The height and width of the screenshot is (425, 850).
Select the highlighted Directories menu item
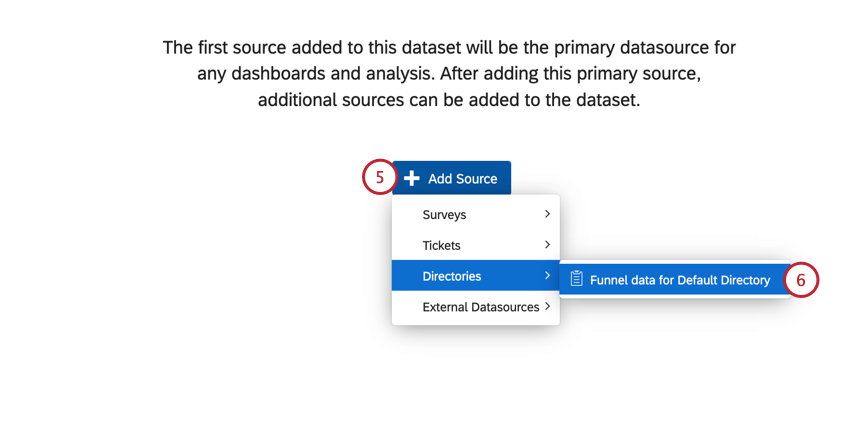(x=452, y=276)
